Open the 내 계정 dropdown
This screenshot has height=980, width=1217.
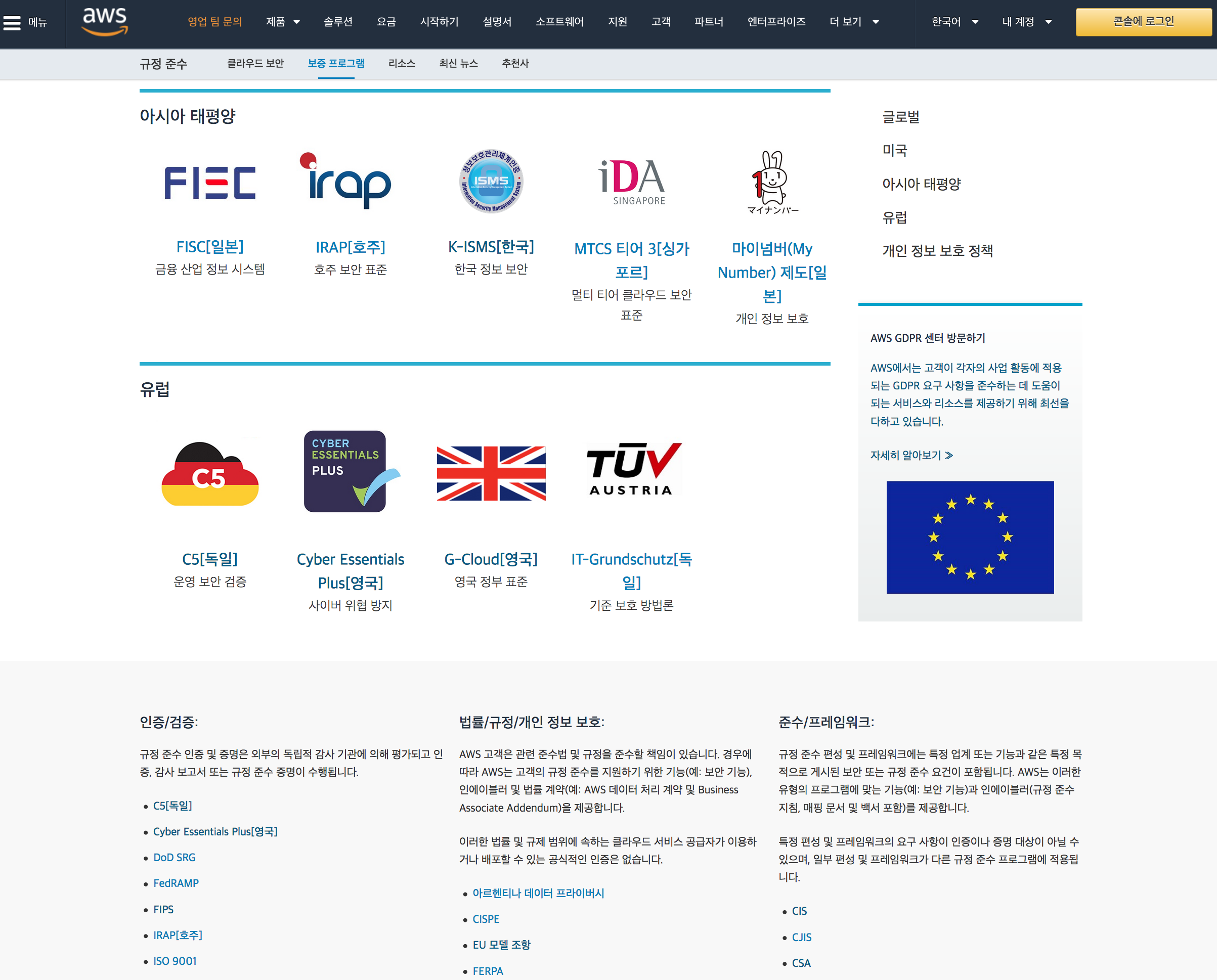click(1026, 22)
